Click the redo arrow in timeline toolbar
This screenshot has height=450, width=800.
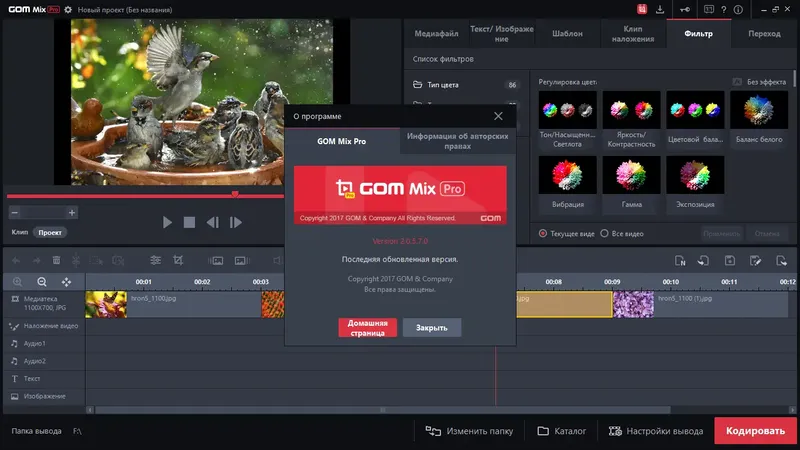tap(36, 261)
